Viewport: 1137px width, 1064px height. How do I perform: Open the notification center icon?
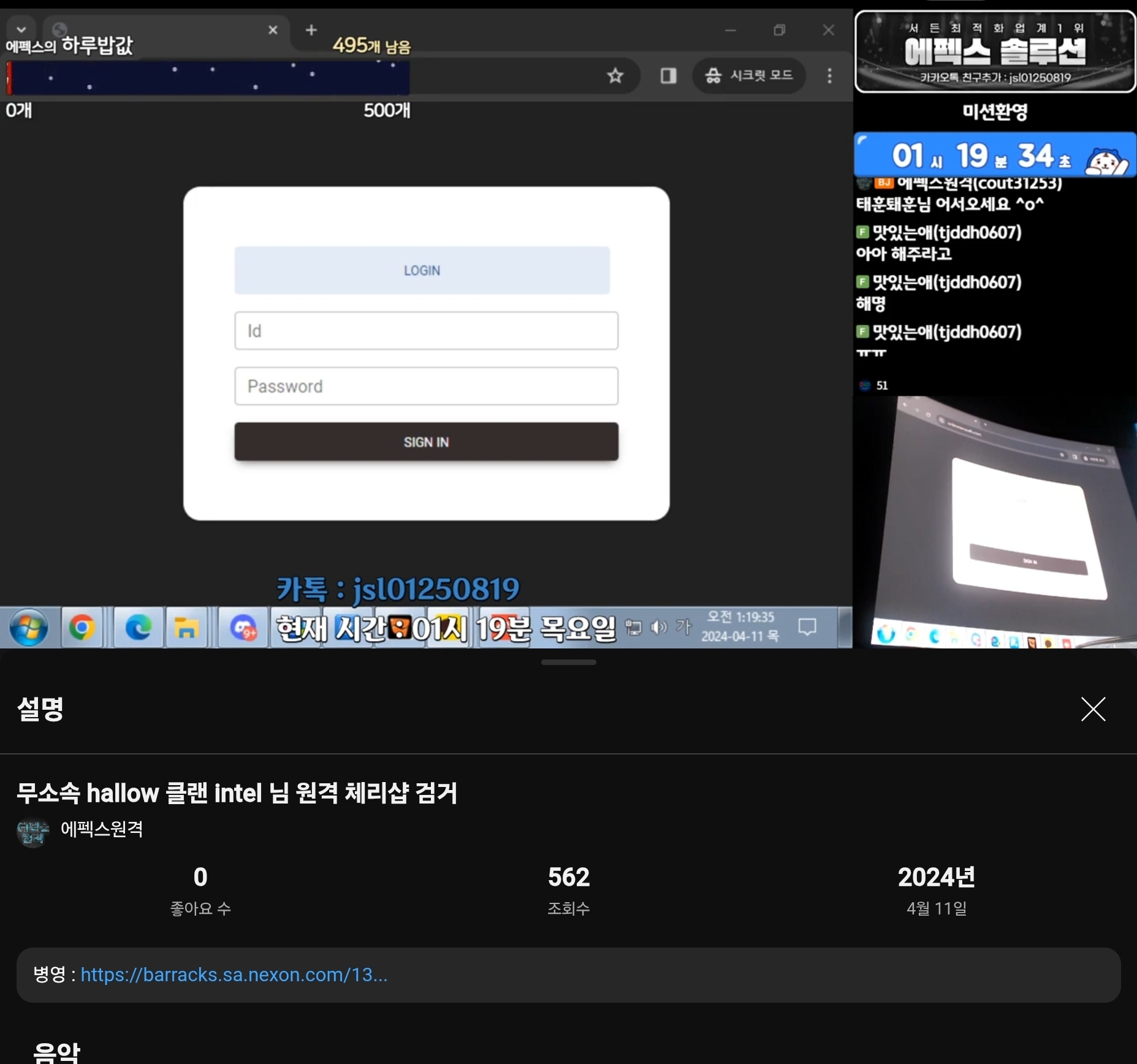(807, 626)
